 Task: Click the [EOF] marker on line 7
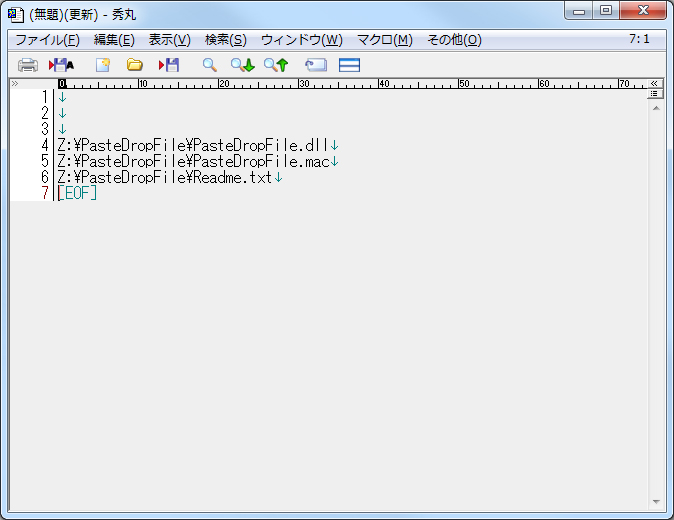coord(77,193)
